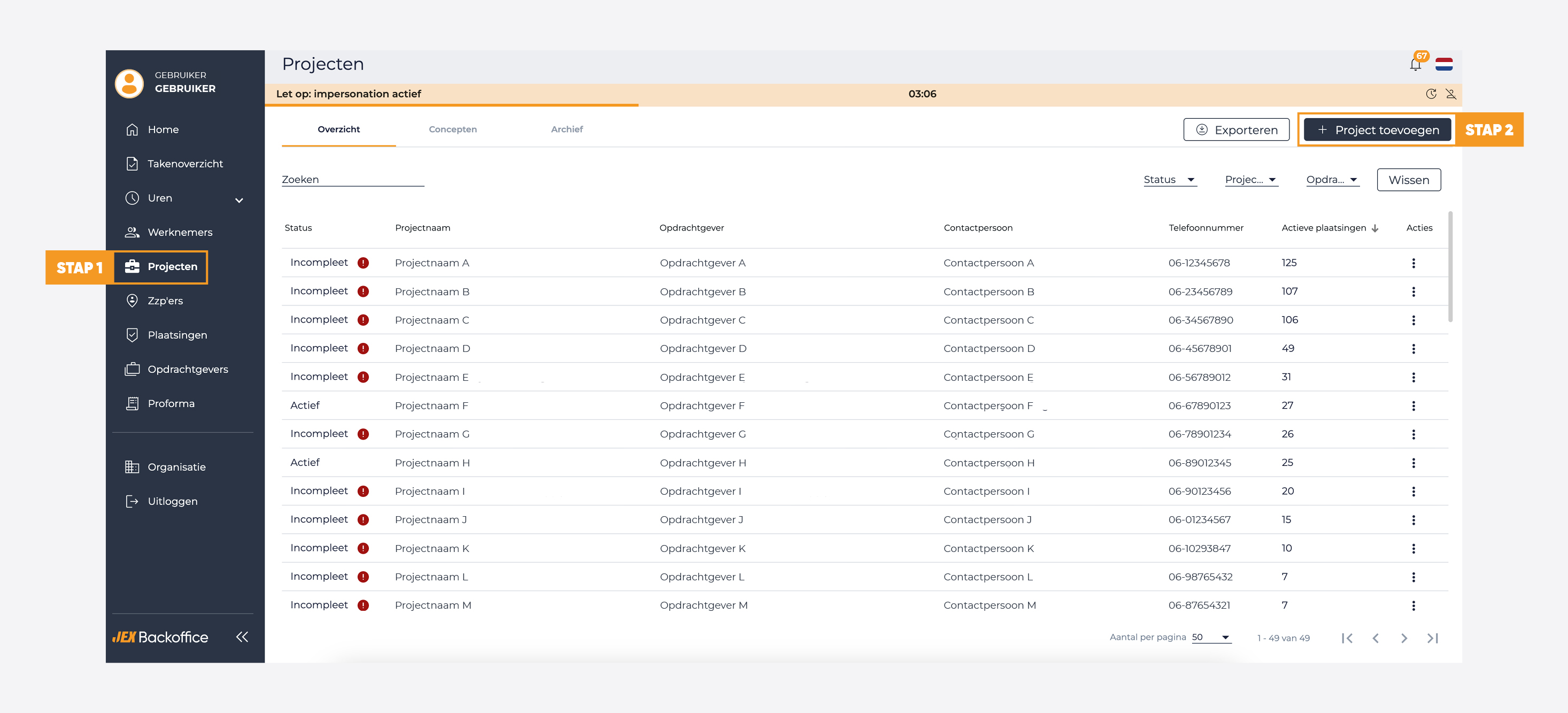
Task: Click the Opdrachtgever H cell
Action: click(x=703, y=463)
